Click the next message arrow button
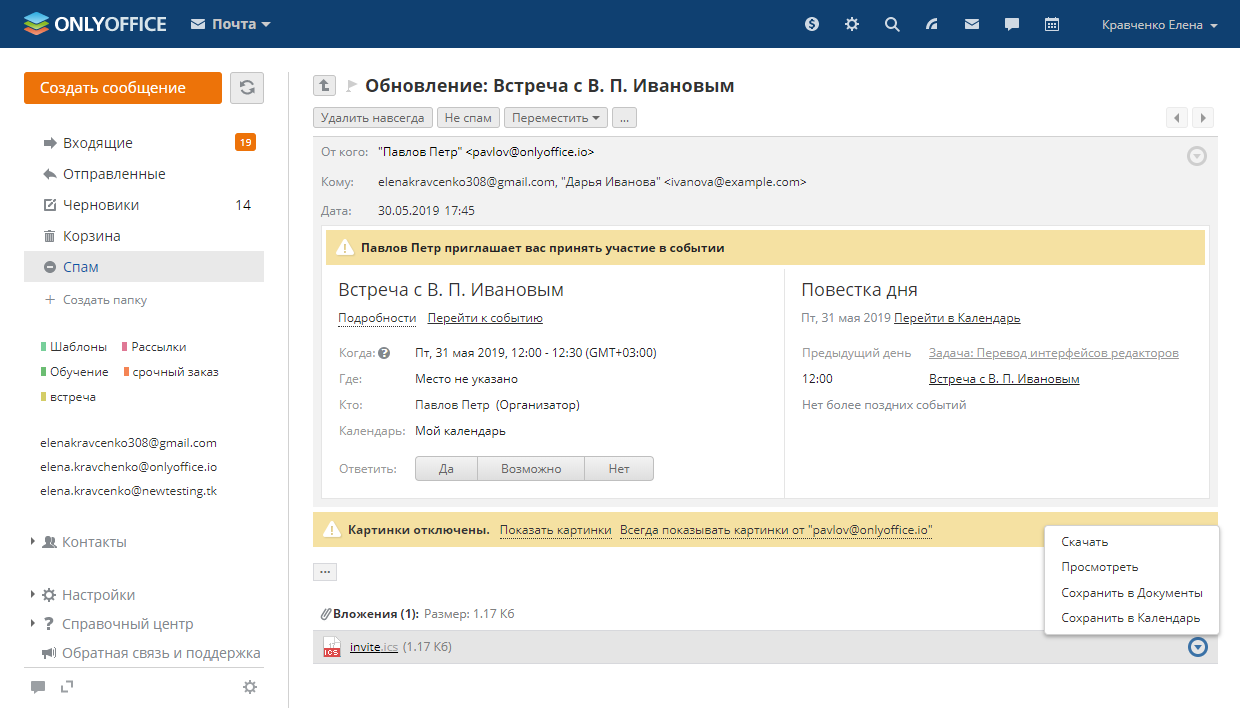 [1203, 118]
